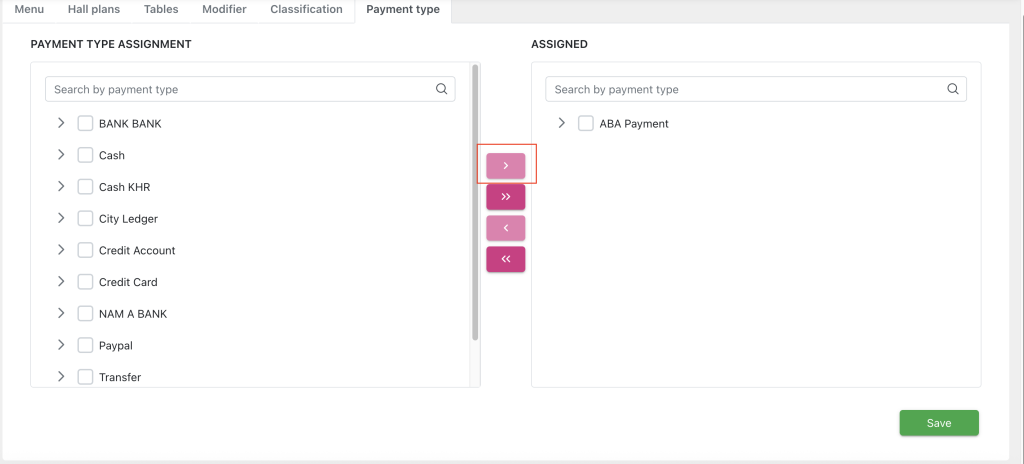Click the move all right double-arrow button
The width and height of the screenshot is (1024, 464).
pyautogui.click(x=505, y=197)
